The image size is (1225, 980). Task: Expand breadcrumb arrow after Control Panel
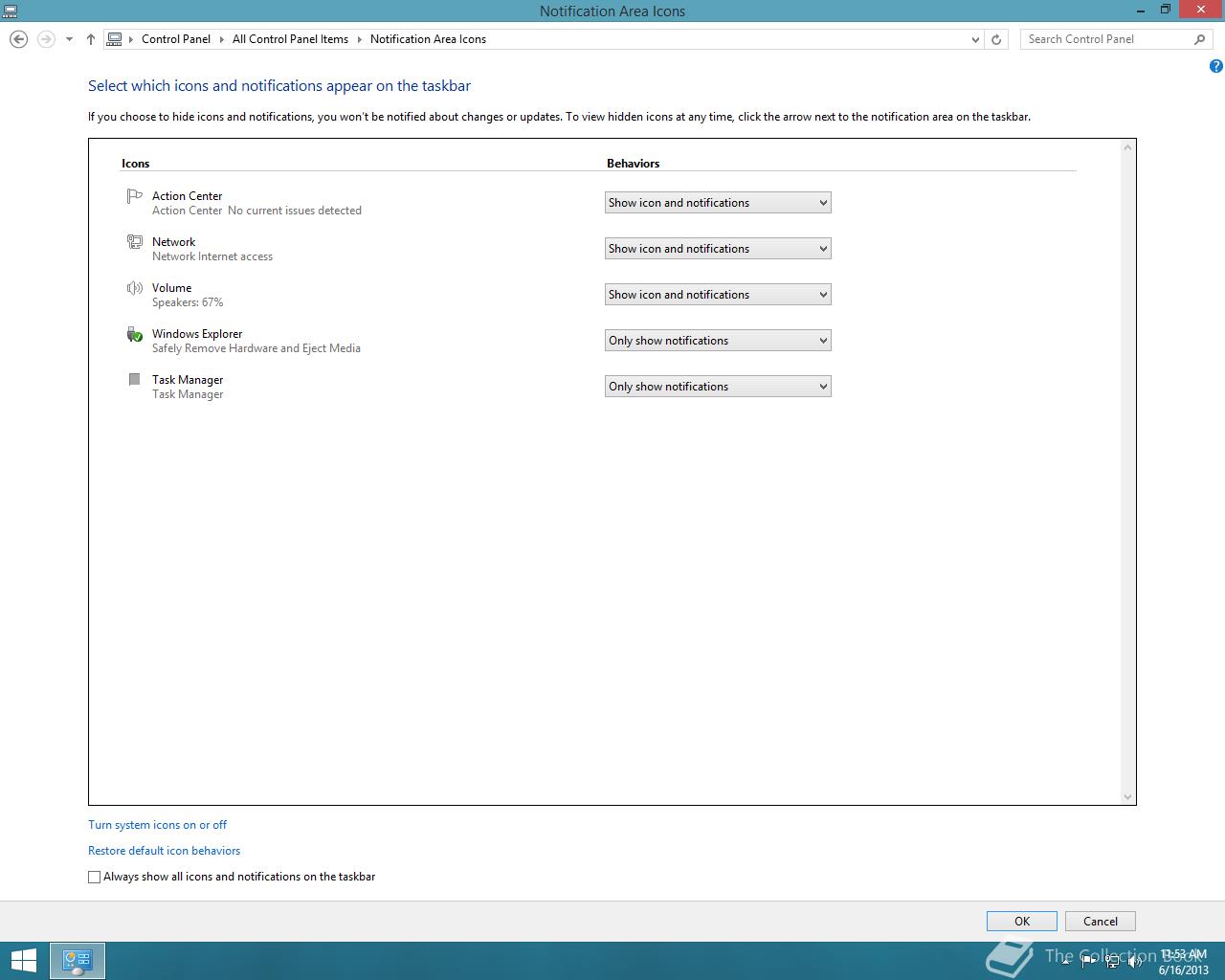coord(221,39)
